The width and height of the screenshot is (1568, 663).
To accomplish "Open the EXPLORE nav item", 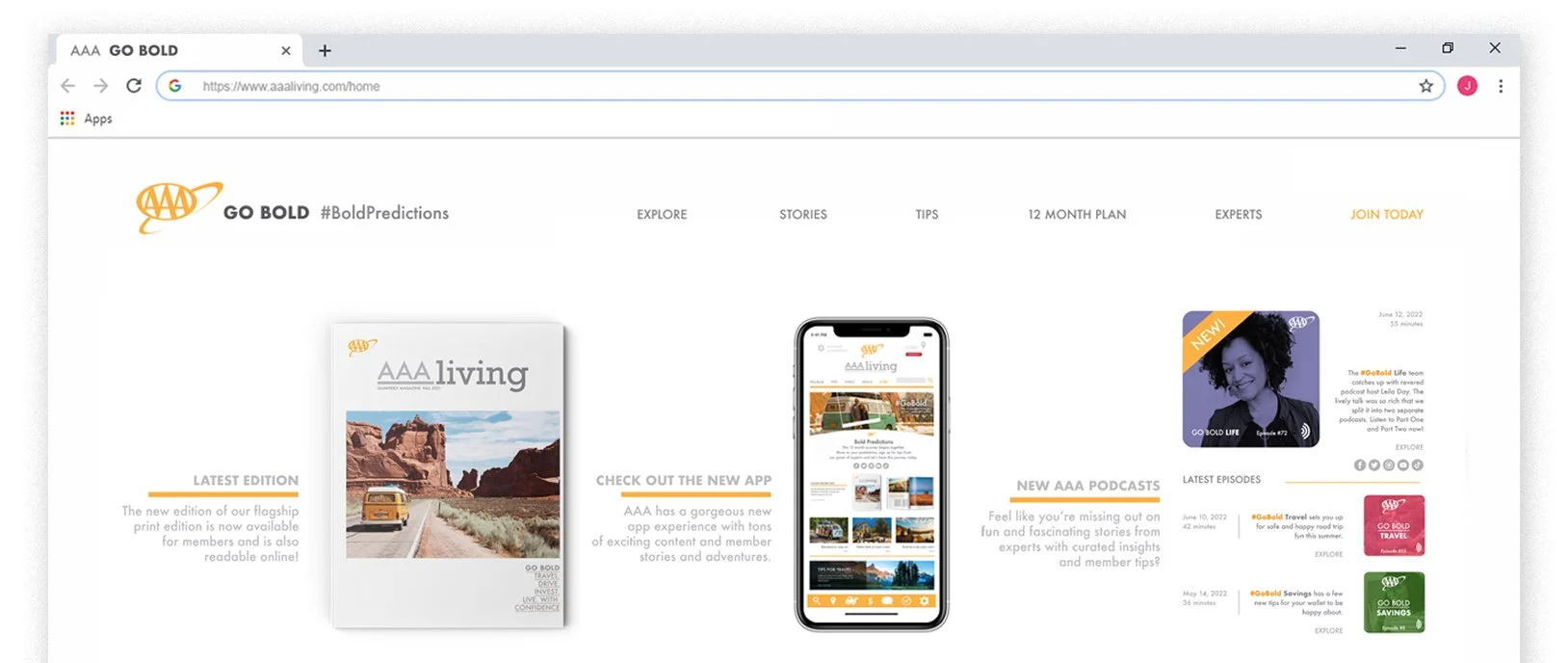I will (x=662, y=214).
